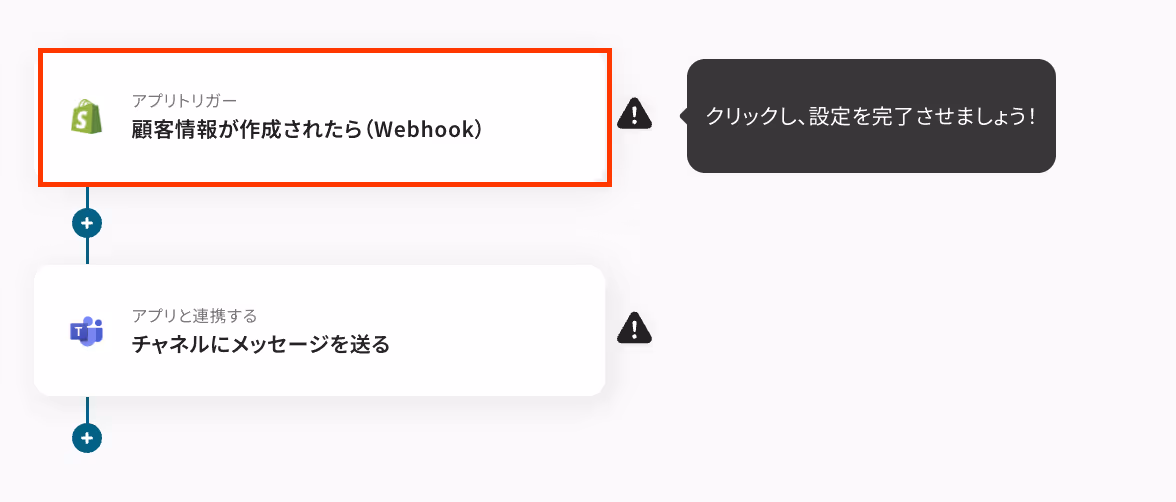Click warning icon beside Teams step
Viewport: 1176px width, 502px height.
click(634, 328)
